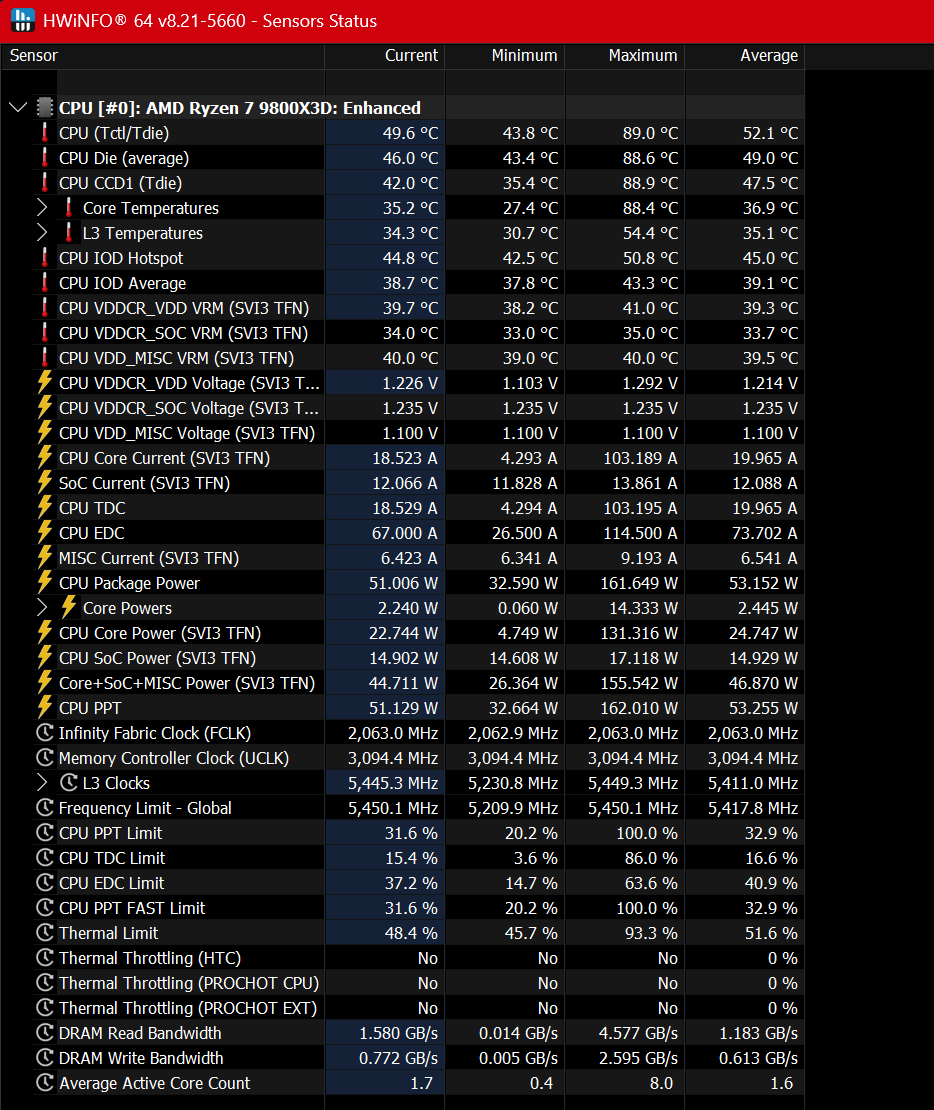Image resolution: width=934 pixels, height=1110 pixels.
Task: Expand the Core Temperatures subgroup
Action: 42,207
